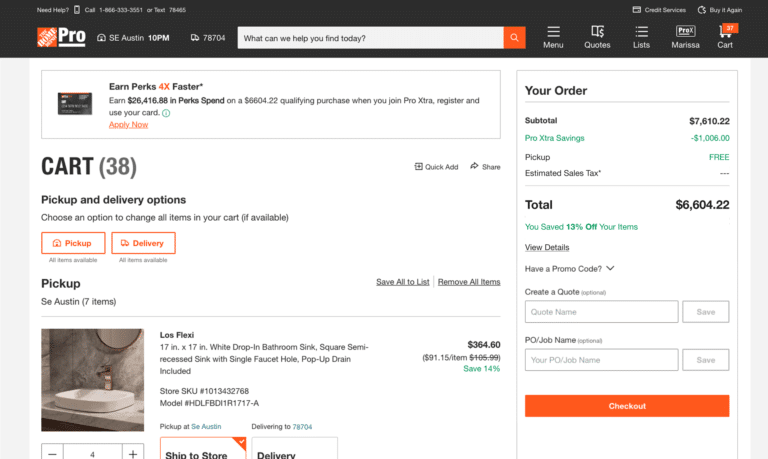
Task: Open the Menu hamburger icon
Action: (553, 37)
